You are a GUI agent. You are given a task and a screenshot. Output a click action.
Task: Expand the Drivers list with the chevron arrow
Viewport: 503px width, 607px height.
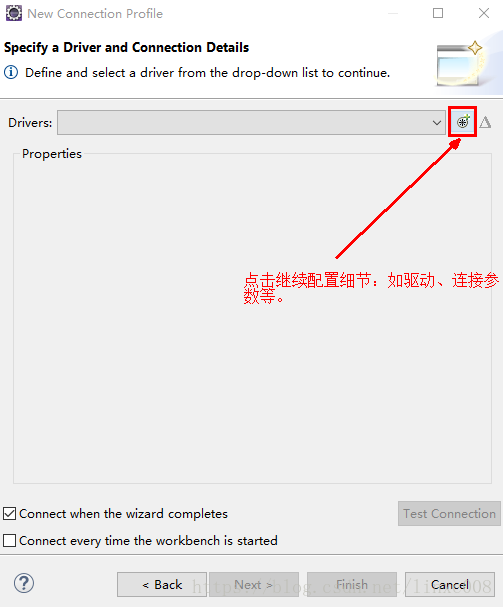pyautogui.click(x=437, y=123)
